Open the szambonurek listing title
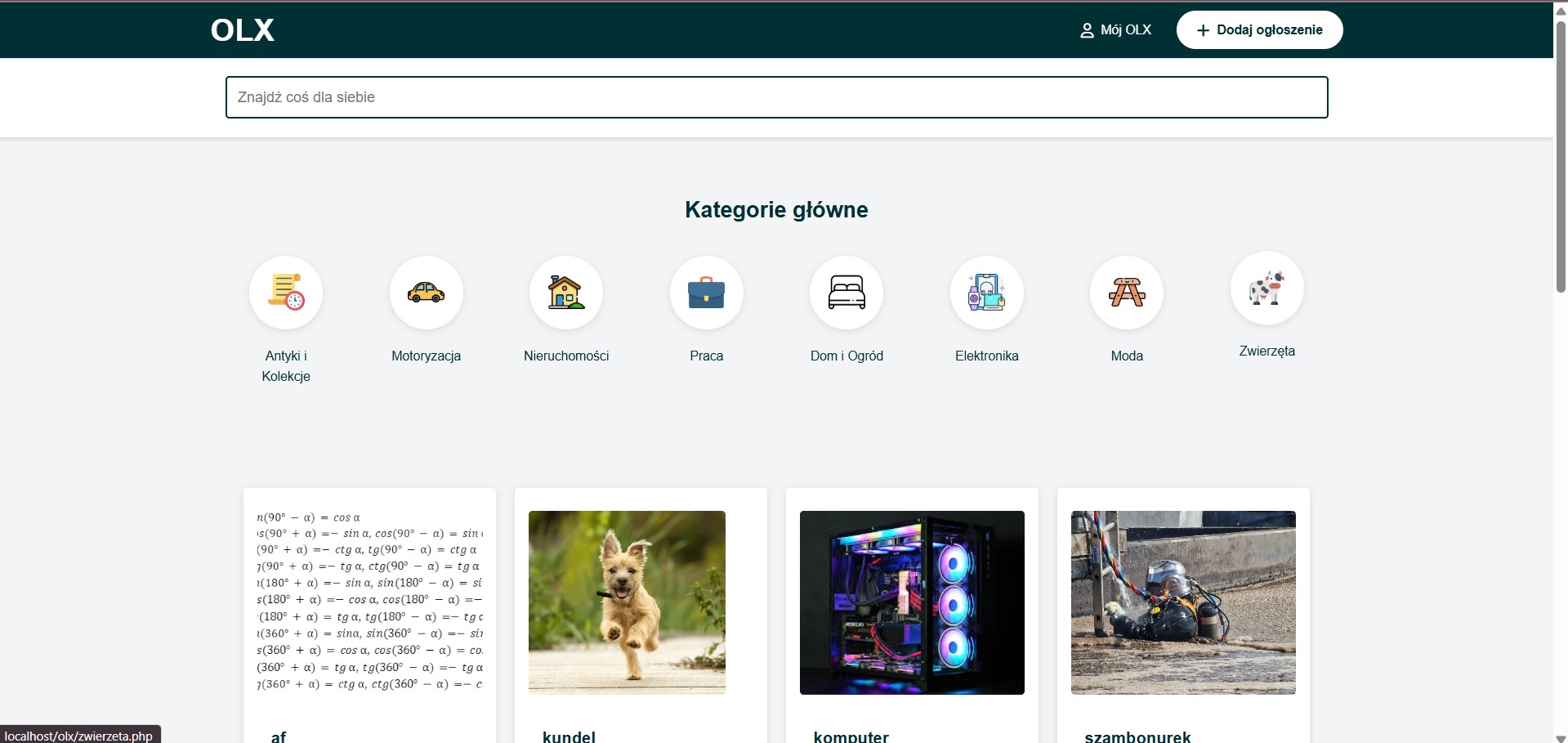 click(1137, 736)
